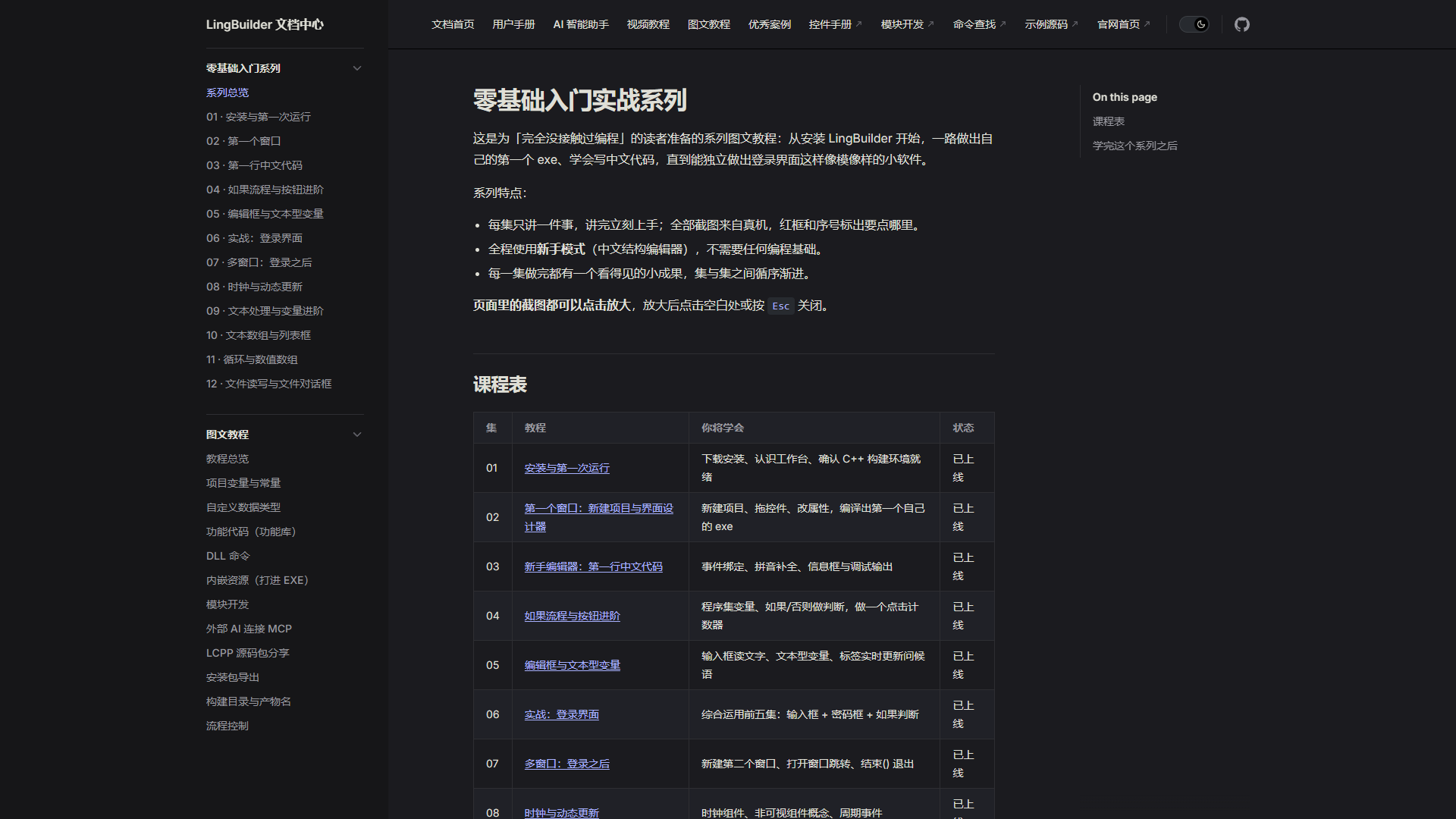Go to AI 智能助手 page
The height and width of the screenshot is (819, 1456).
pyautogui.click(x=581, y=24)
